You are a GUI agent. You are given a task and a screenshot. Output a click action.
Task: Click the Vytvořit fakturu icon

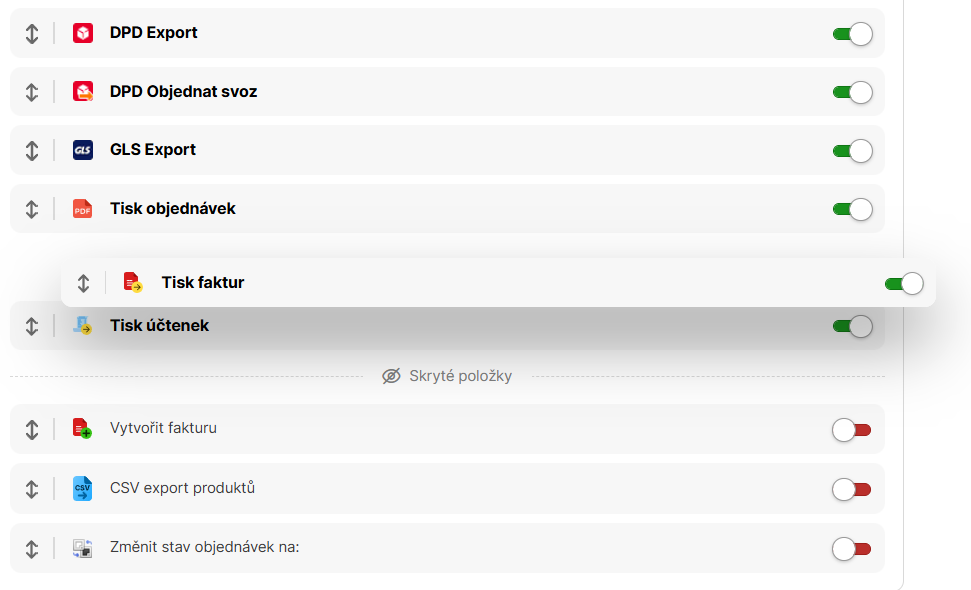tap(82, 429)
